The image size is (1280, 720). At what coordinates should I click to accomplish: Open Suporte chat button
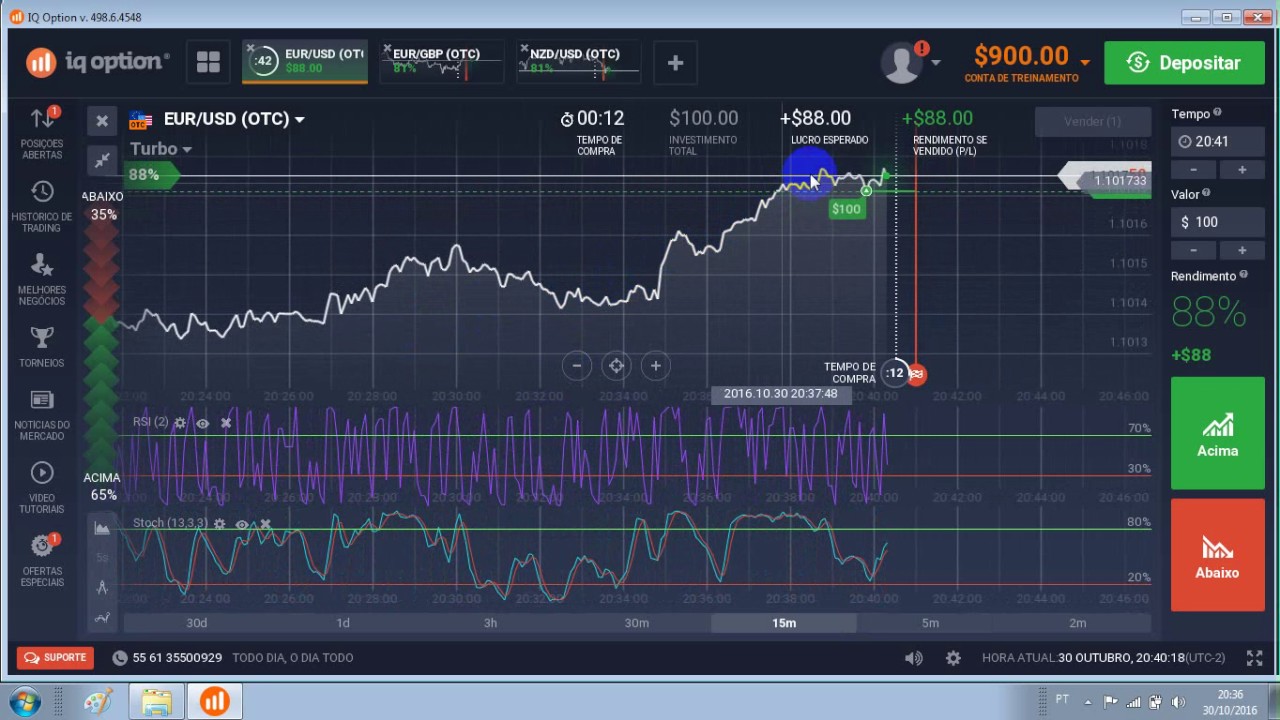pos(55,658)
